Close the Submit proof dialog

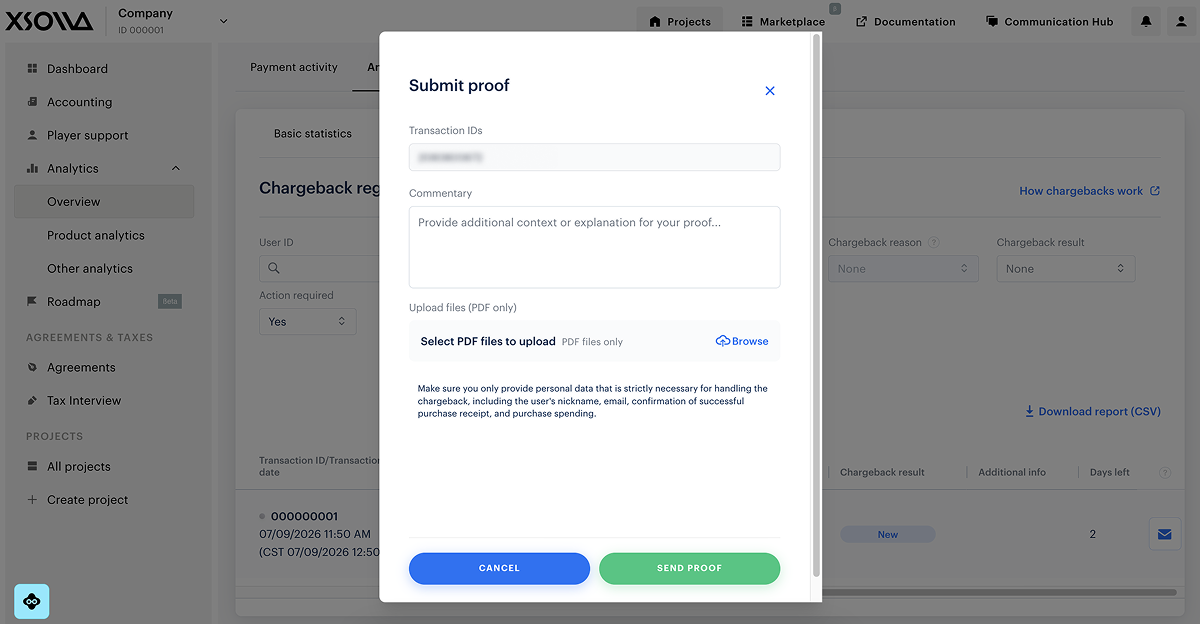click(770, 91)
